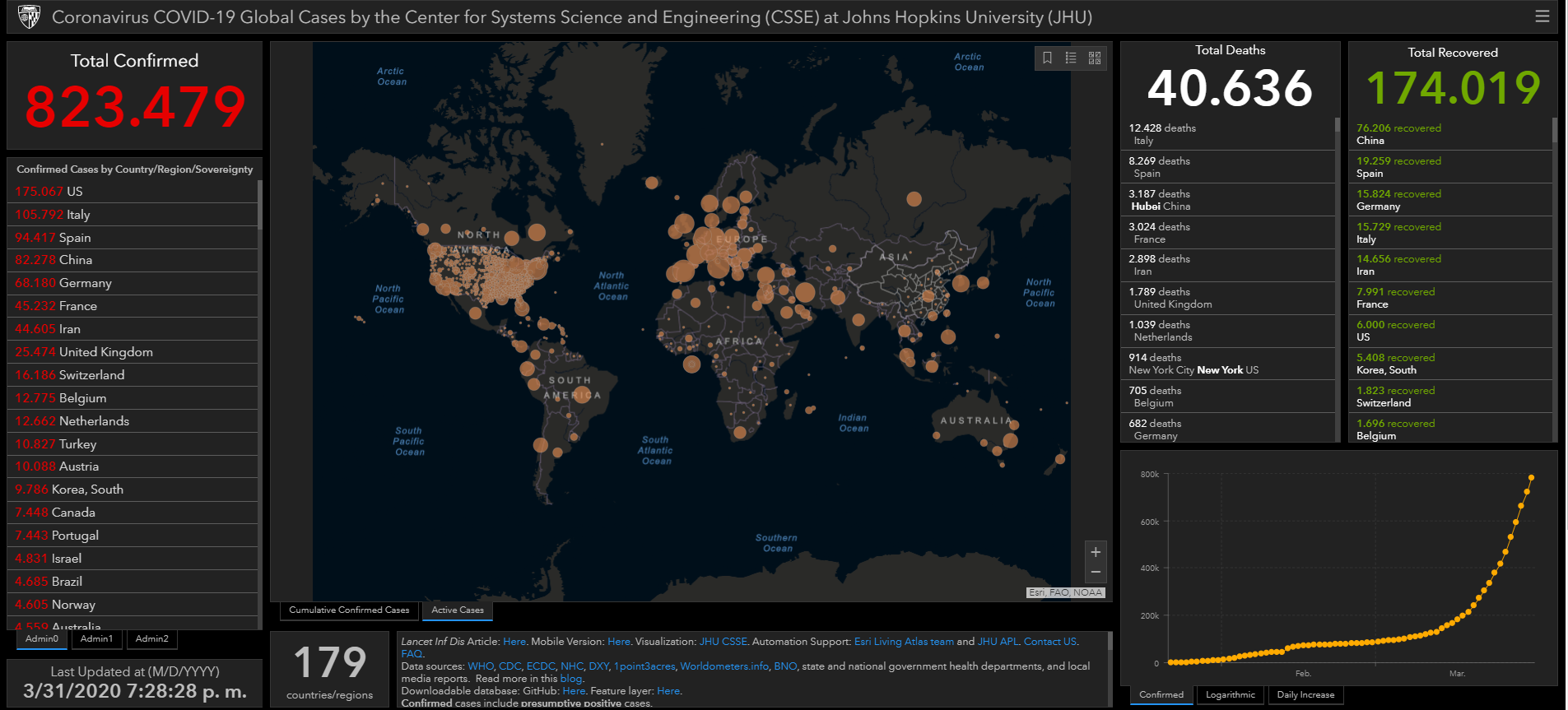The image size is (1568, 710).
Task: Click the latest data point on the chart
Action: [1531, 477]
